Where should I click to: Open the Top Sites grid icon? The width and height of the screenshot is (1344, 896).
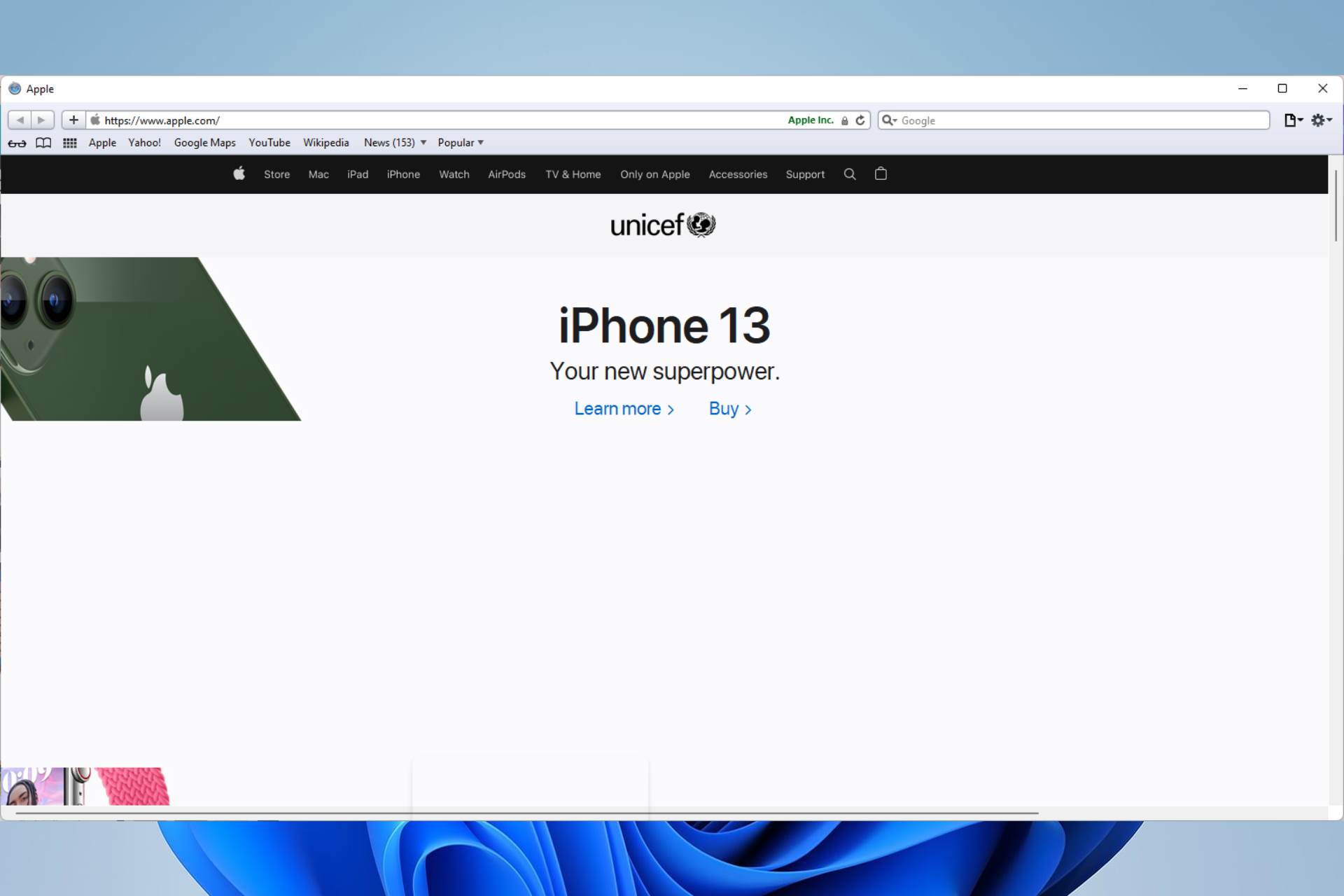pyautogui.click(x=70, y=143)
